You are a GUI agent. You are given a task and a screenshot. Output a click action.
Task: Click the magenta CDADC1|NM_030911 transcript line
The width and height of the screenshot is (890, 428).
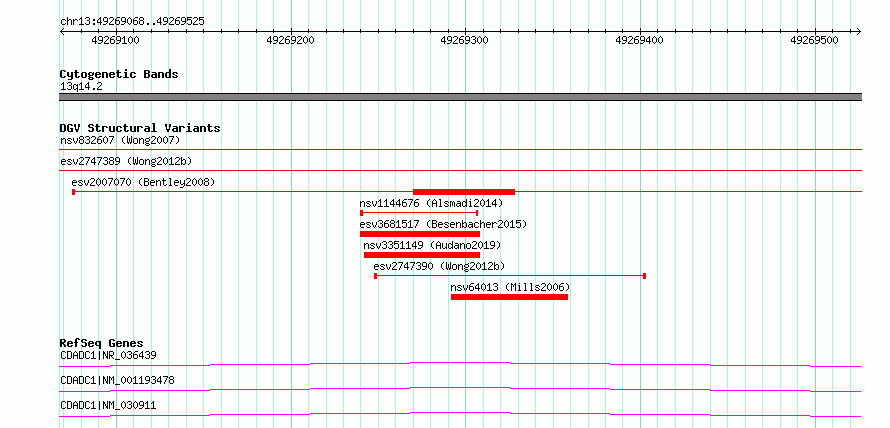click(460, 414)
